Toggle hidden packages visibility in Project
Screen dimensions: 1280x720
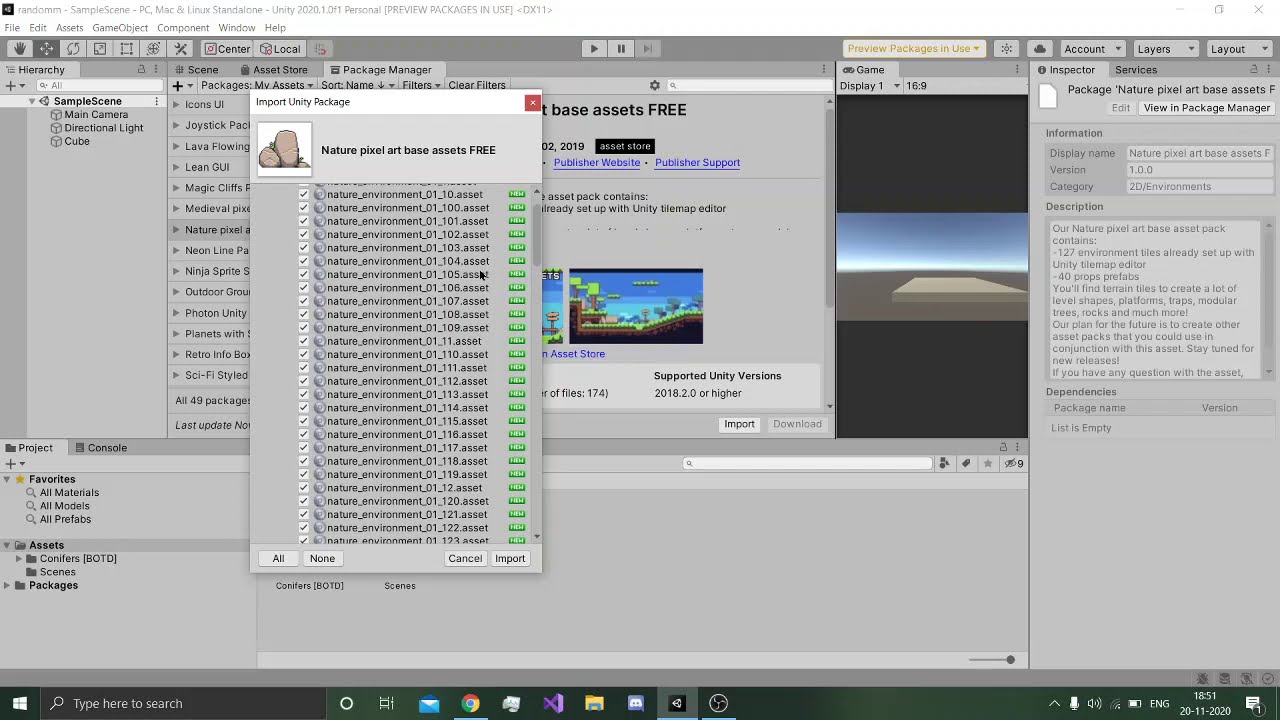point(1013,464)
